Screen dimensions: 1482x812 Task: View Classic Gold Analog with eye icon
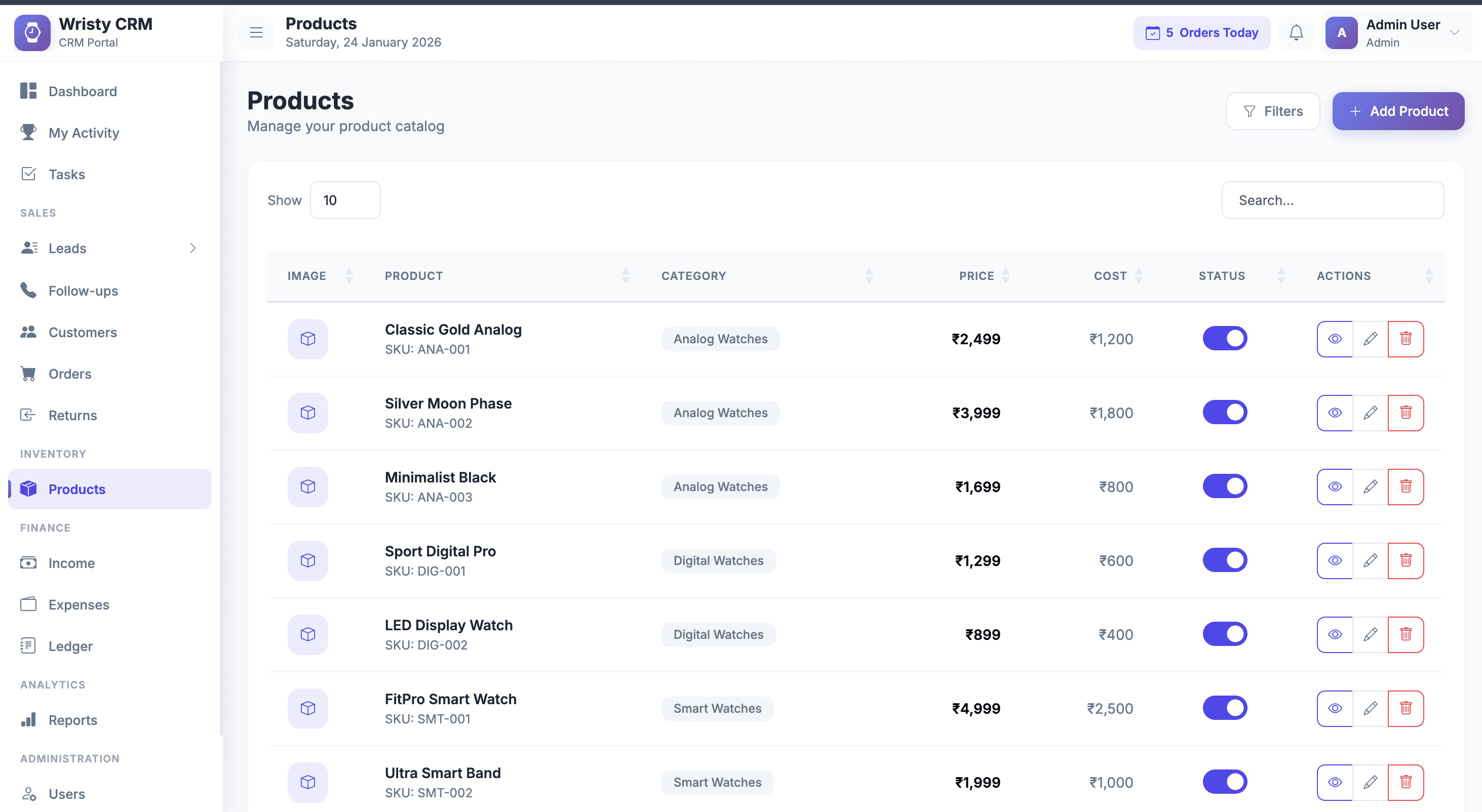click(x=1335, y=339)
